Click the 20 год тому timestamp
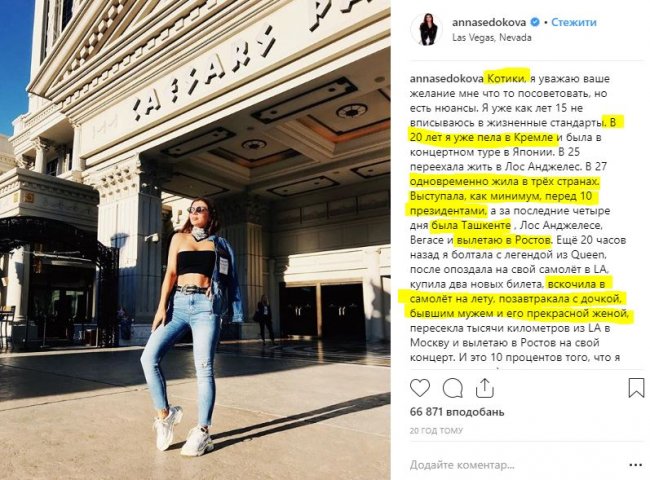The image size is (650, 480). pos(436,431)
